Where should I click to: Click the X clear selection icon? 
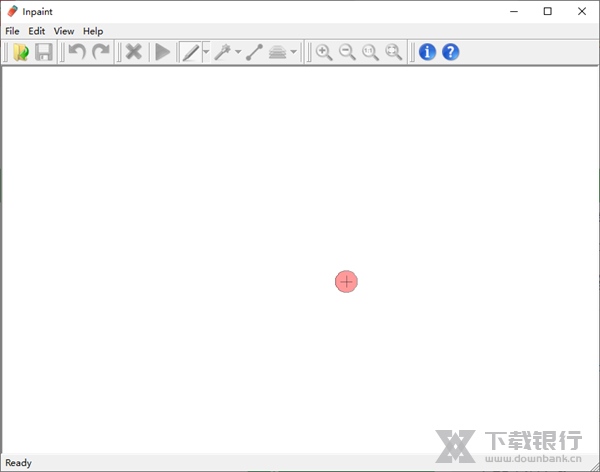(133, 52)
